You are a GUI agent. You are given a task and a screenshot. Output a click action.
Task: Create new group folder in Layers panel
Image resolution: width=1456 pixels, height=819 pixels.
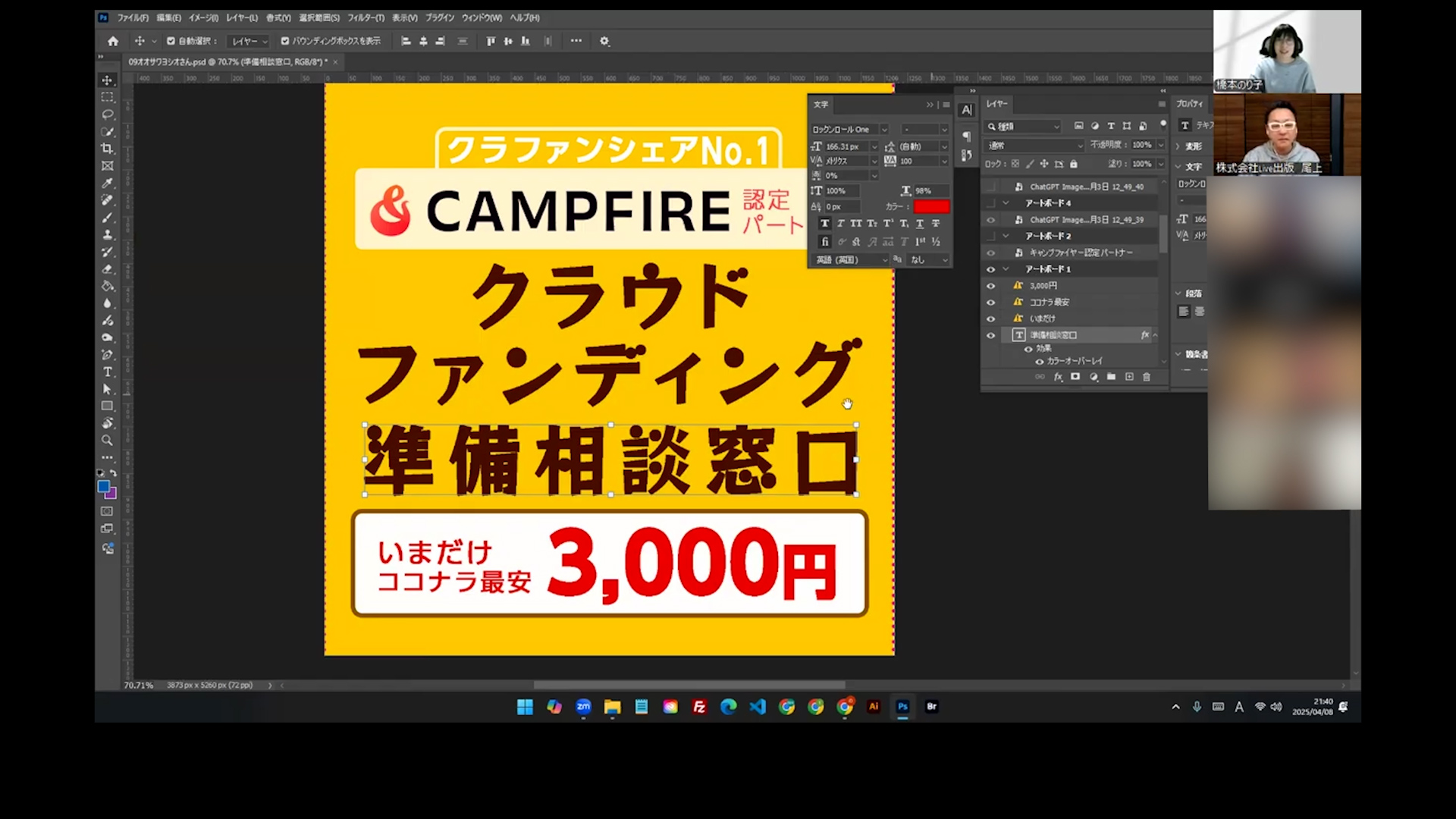click(1111, 377)
